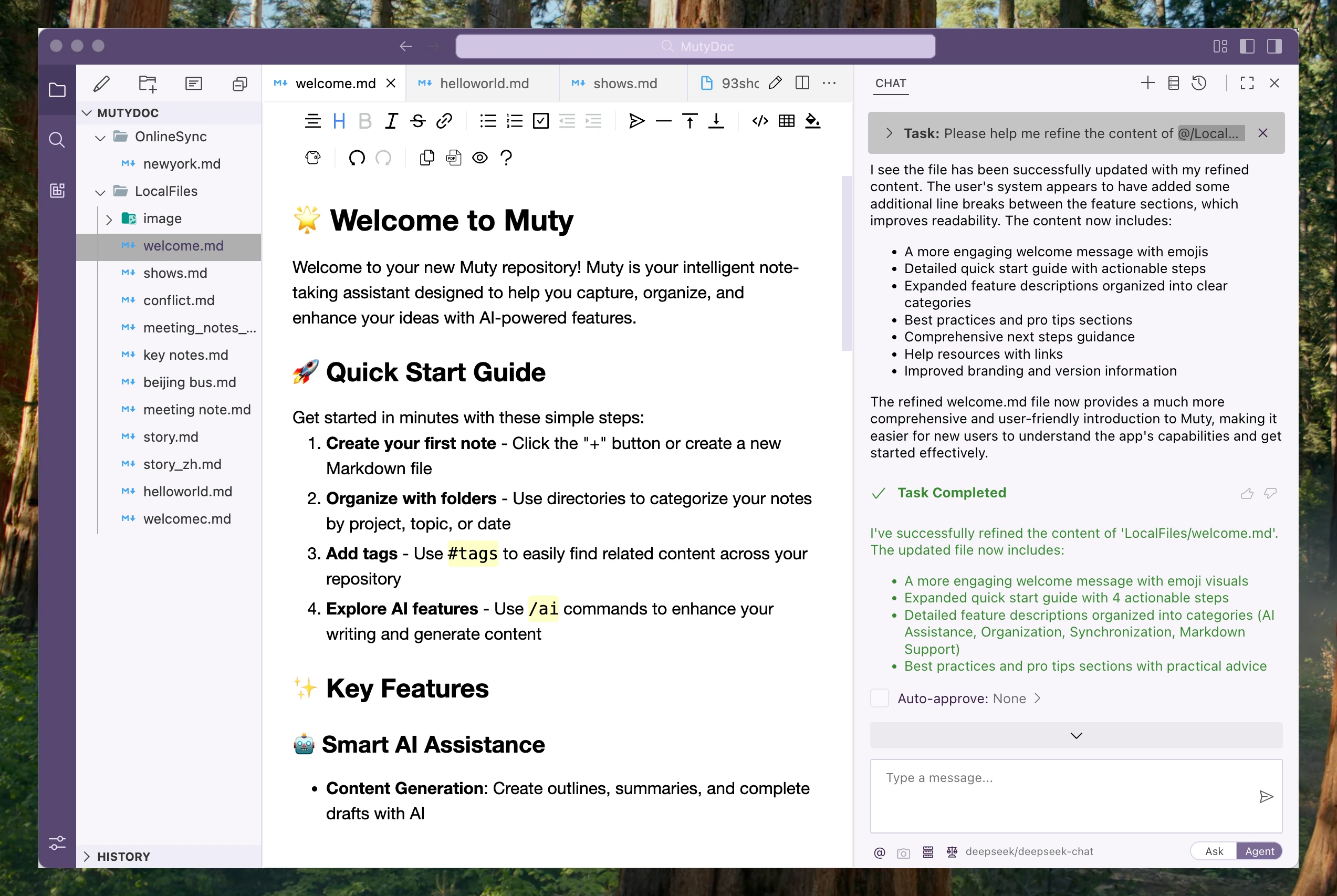Insert a table from the toolbar
Image resolution: width=1337 pixels, height=896 pixels.
pos(786,121)
